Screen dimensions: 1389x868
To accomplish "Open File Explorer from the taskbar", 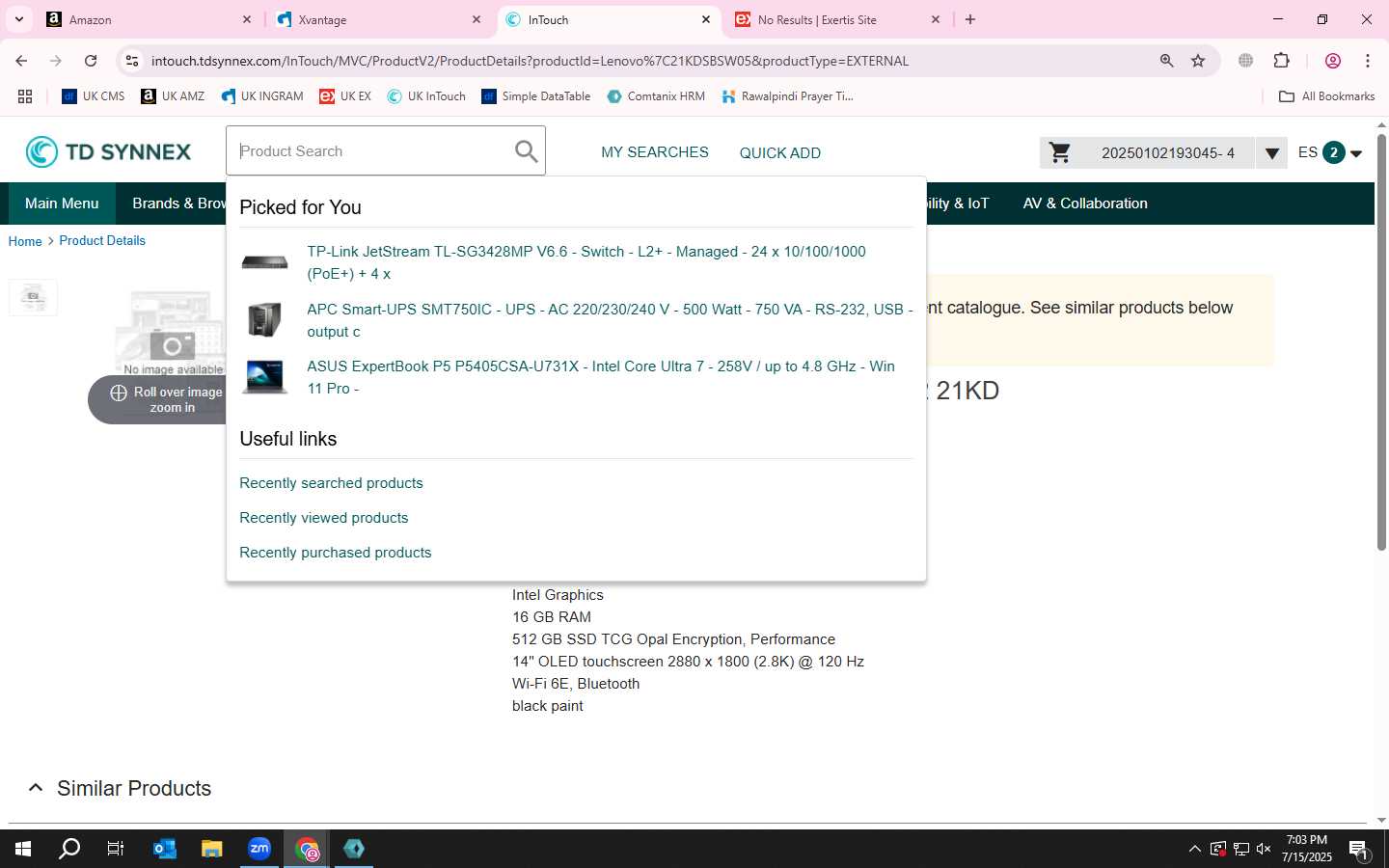I will click(x=212, y=849).
